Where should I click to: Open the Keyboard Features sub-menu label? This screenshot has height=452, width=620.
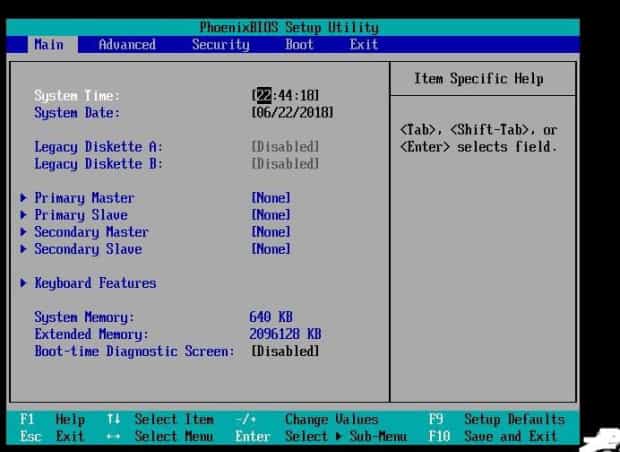(x=95, y=283)
